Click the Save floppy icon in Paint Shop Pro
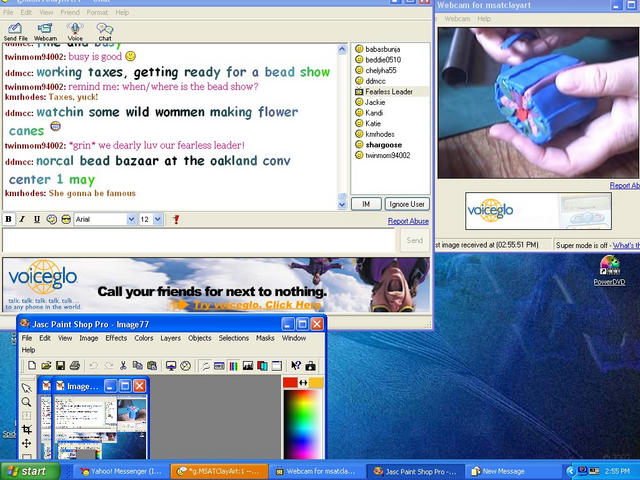The image size is (640, 480). coord(60,366)
